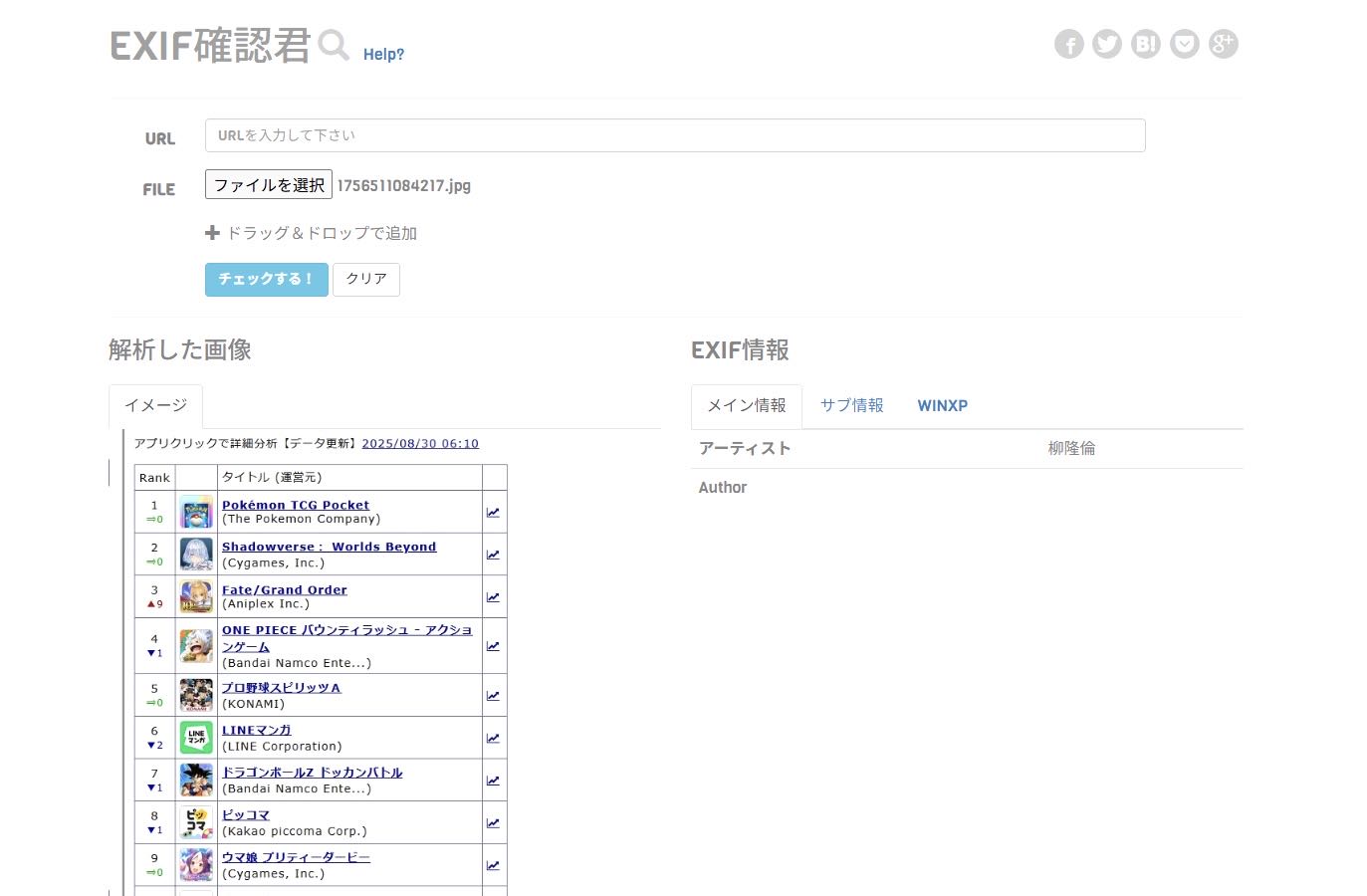Click the クリア button

click(x=366, y=280)
